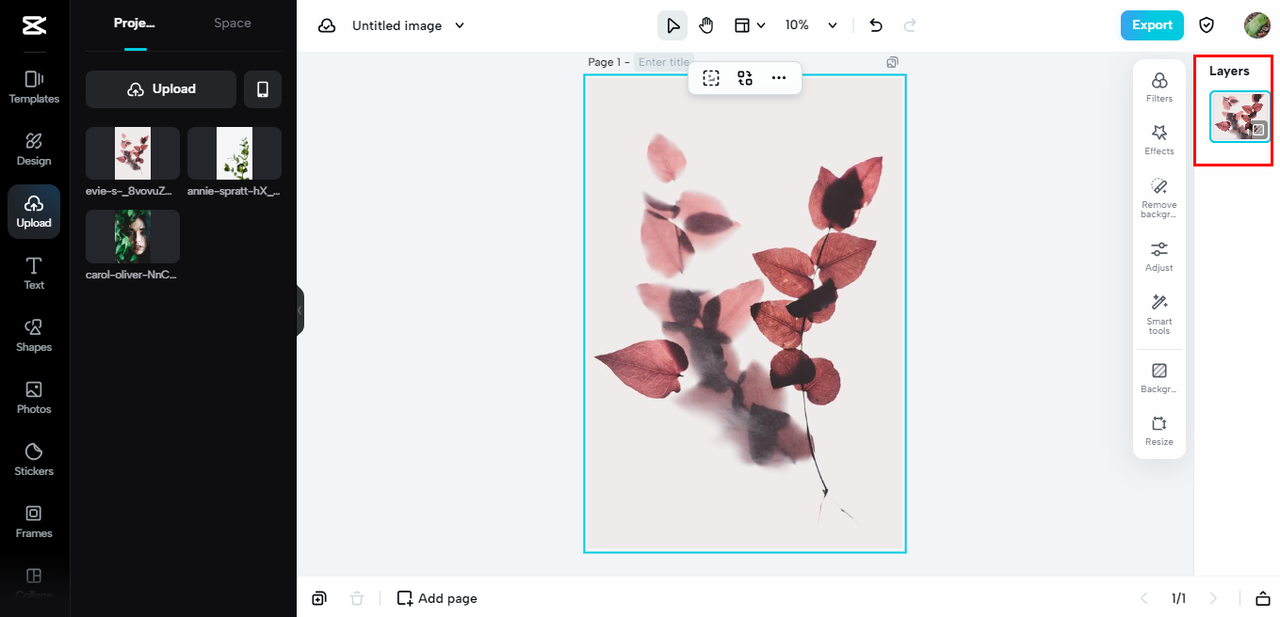Image resolution: width=1280 pixels, height=617 pixels.
Task: Click the Undo arrow
Action: coord(876,25)
